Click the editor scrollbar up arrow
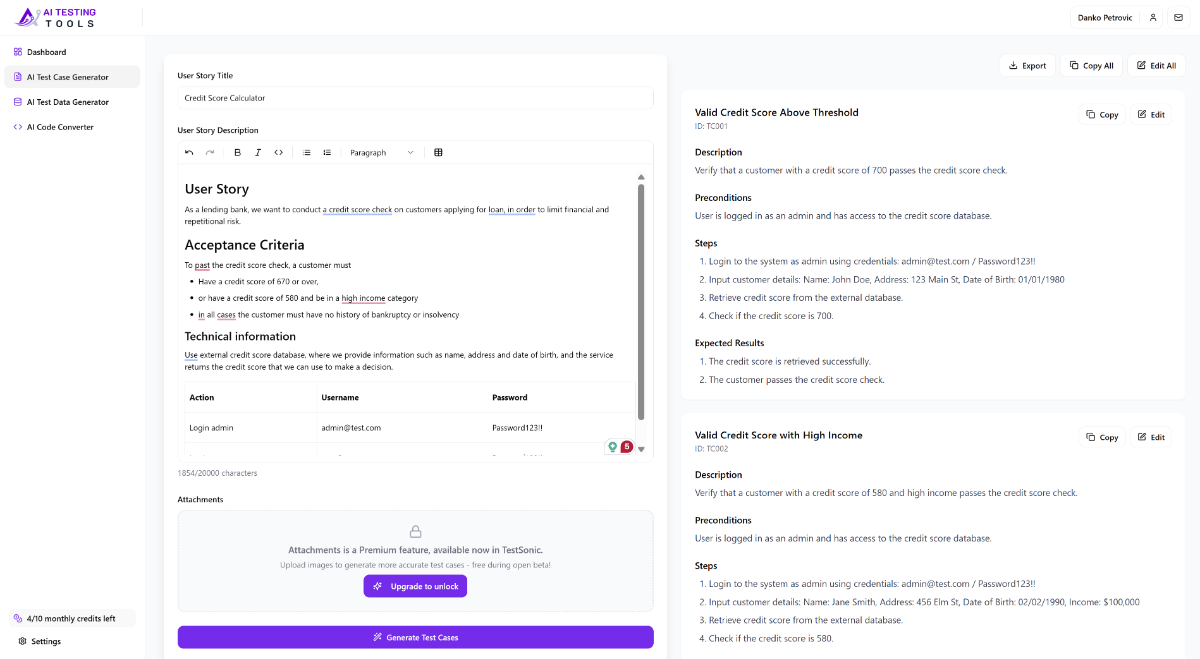The image size is (1200, 659). (641, 178)
